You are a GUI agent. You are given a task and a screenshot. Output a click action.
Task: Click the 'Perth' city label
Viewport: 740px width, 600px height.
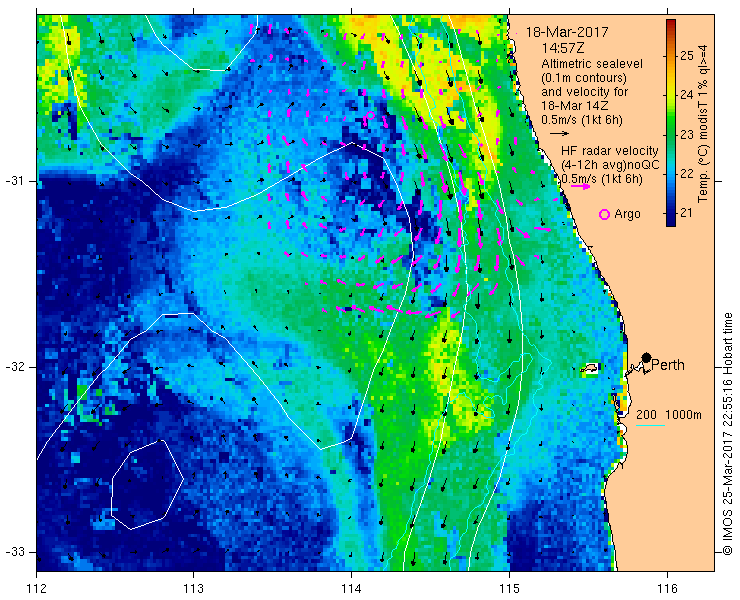pyautogui.click(x=668, y=365)
